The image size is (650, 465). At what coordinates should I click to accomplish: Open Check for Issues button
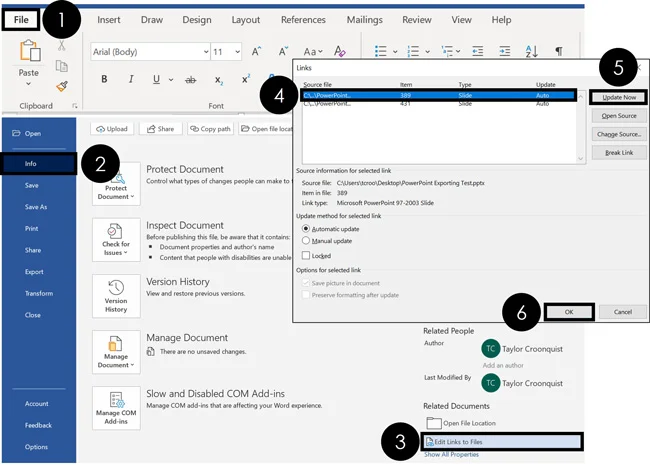tap(116, 240)
